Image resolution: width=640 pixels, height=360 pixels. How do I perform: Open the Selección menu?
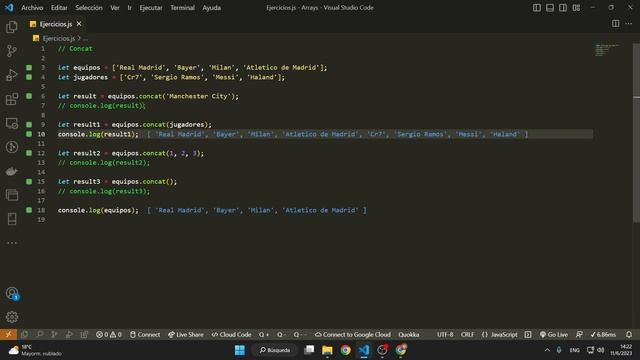pyautogui.click(x=89, y=8)
